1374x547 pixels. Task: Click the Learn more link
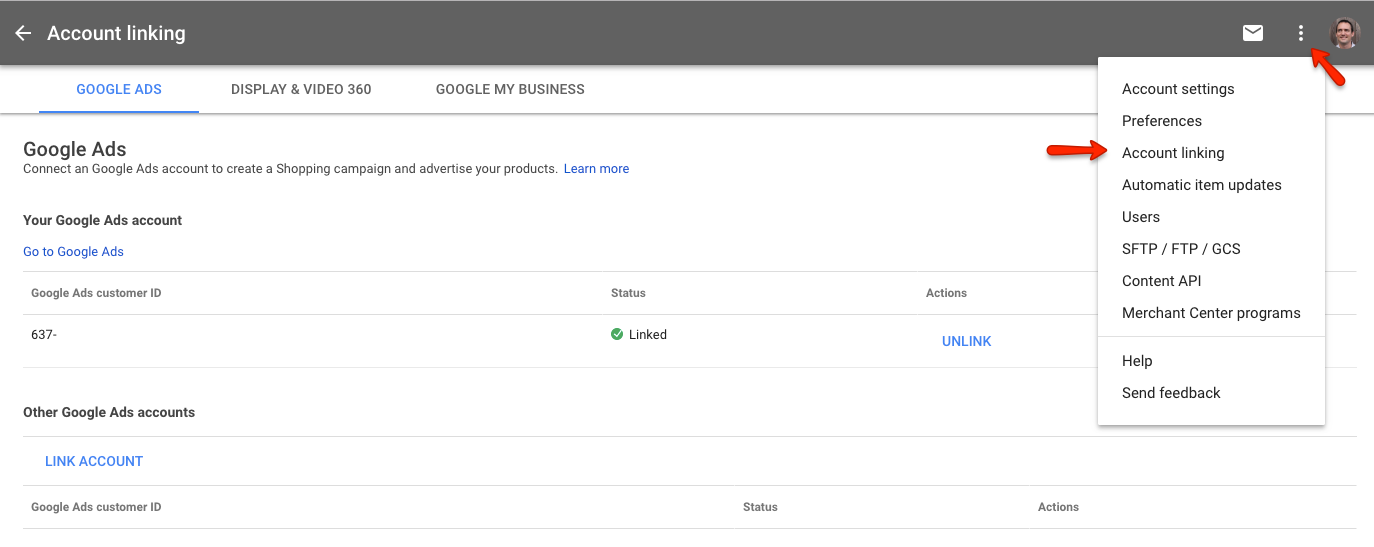click(x=596, y=169)
